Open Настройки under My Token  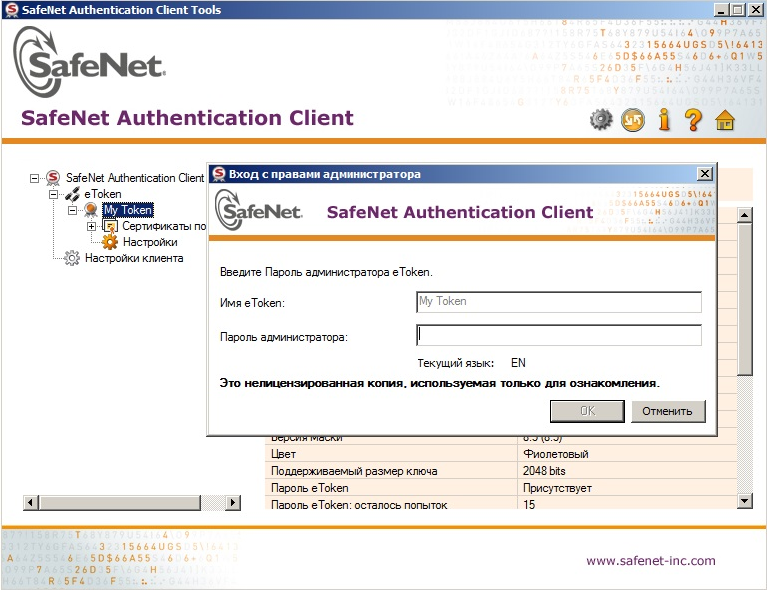150,242
